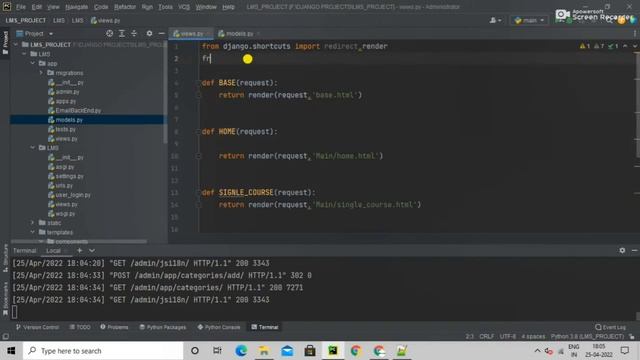Open the Problems tool window
This screenshot has width=640, height=360.
point(114,327)
